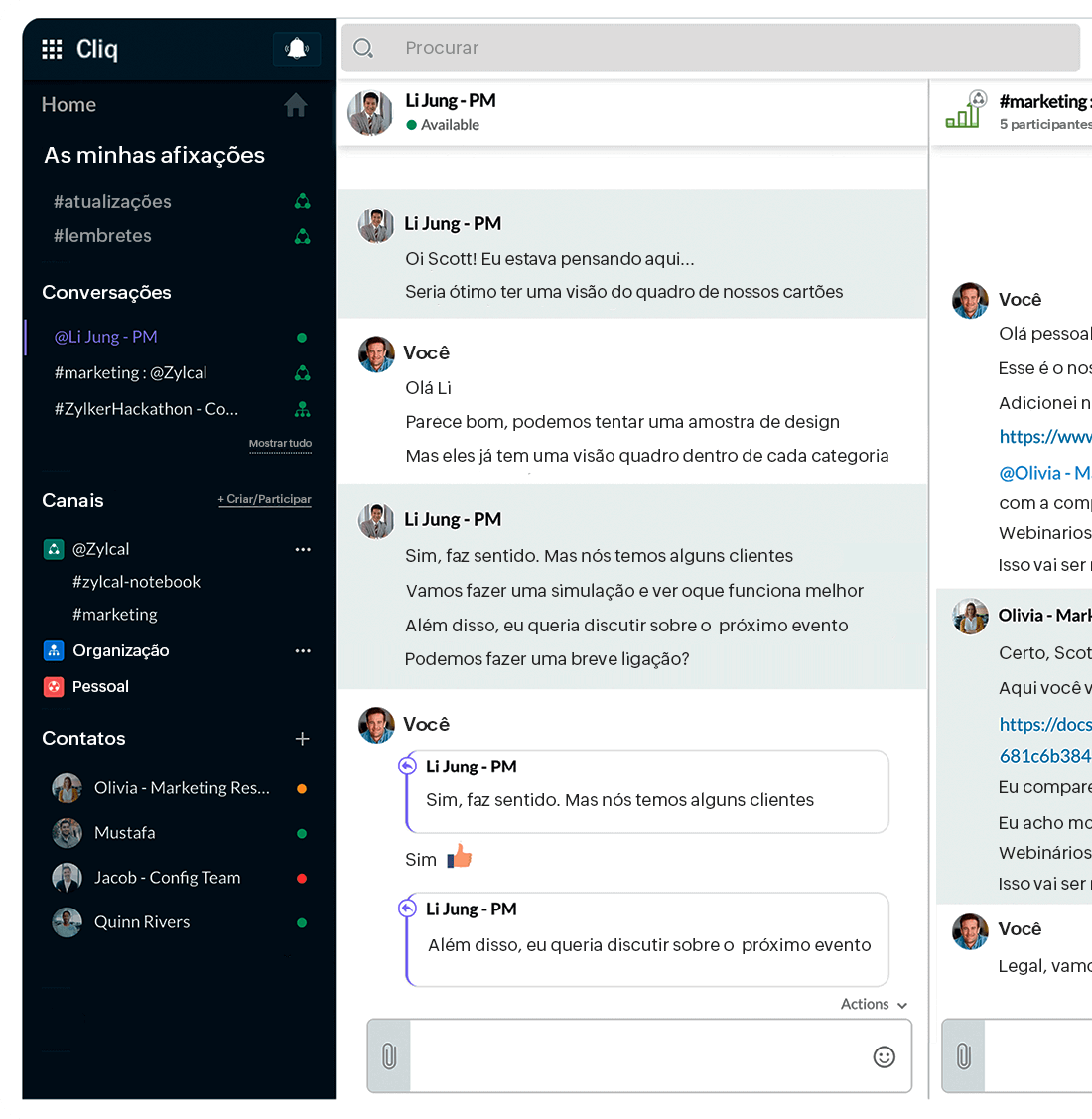
Task: Click Li Jung's avatar in the chat header
Action: 369,113
